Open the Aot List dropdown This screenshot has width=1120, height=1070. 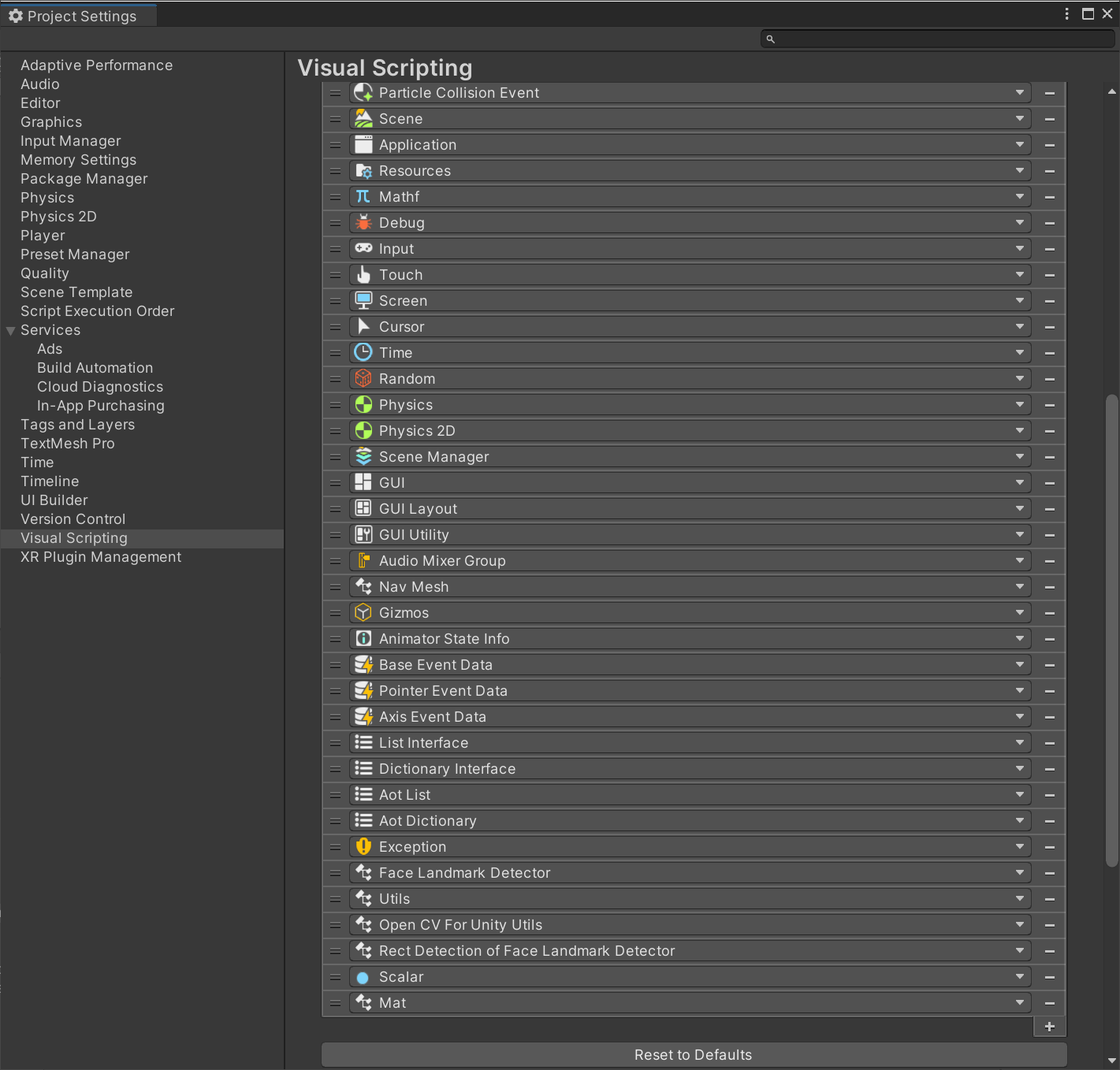coord(690,795)
